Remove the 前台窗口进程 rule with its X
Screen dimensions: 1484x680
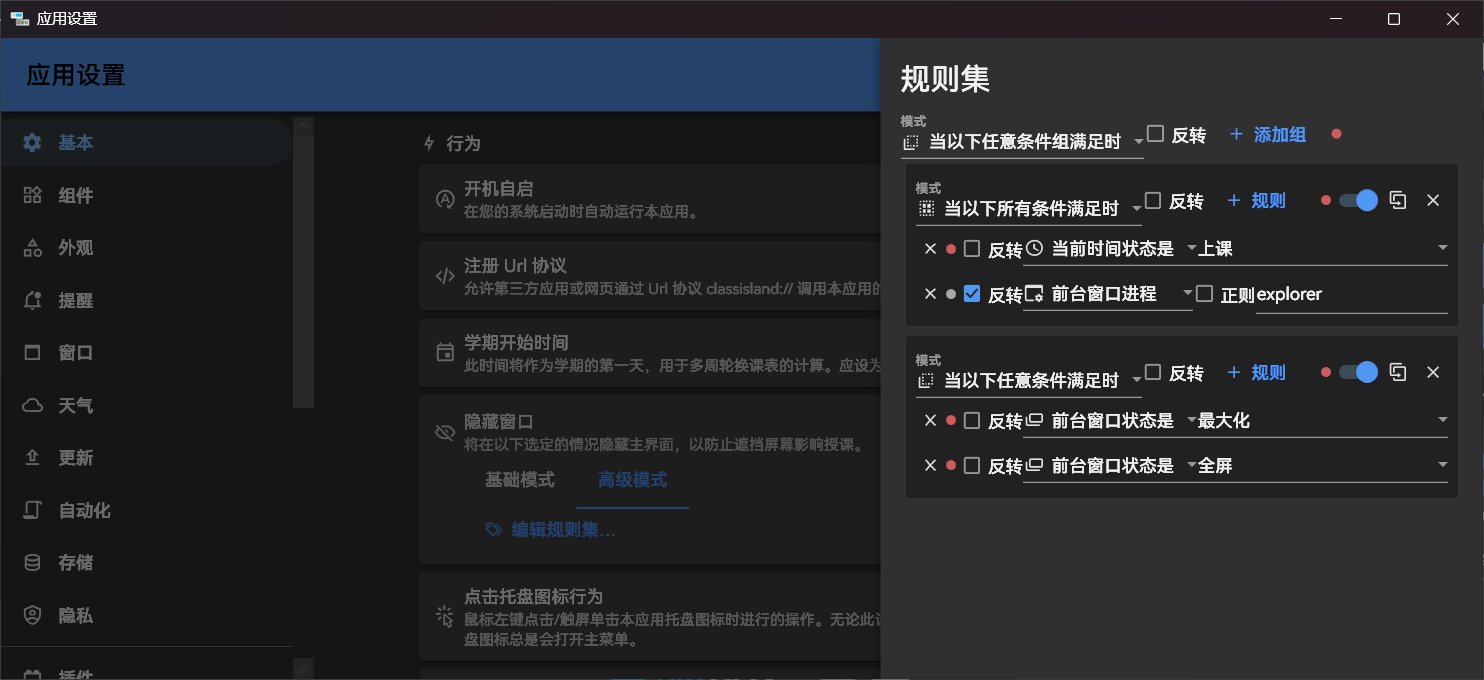coord(930,294)
